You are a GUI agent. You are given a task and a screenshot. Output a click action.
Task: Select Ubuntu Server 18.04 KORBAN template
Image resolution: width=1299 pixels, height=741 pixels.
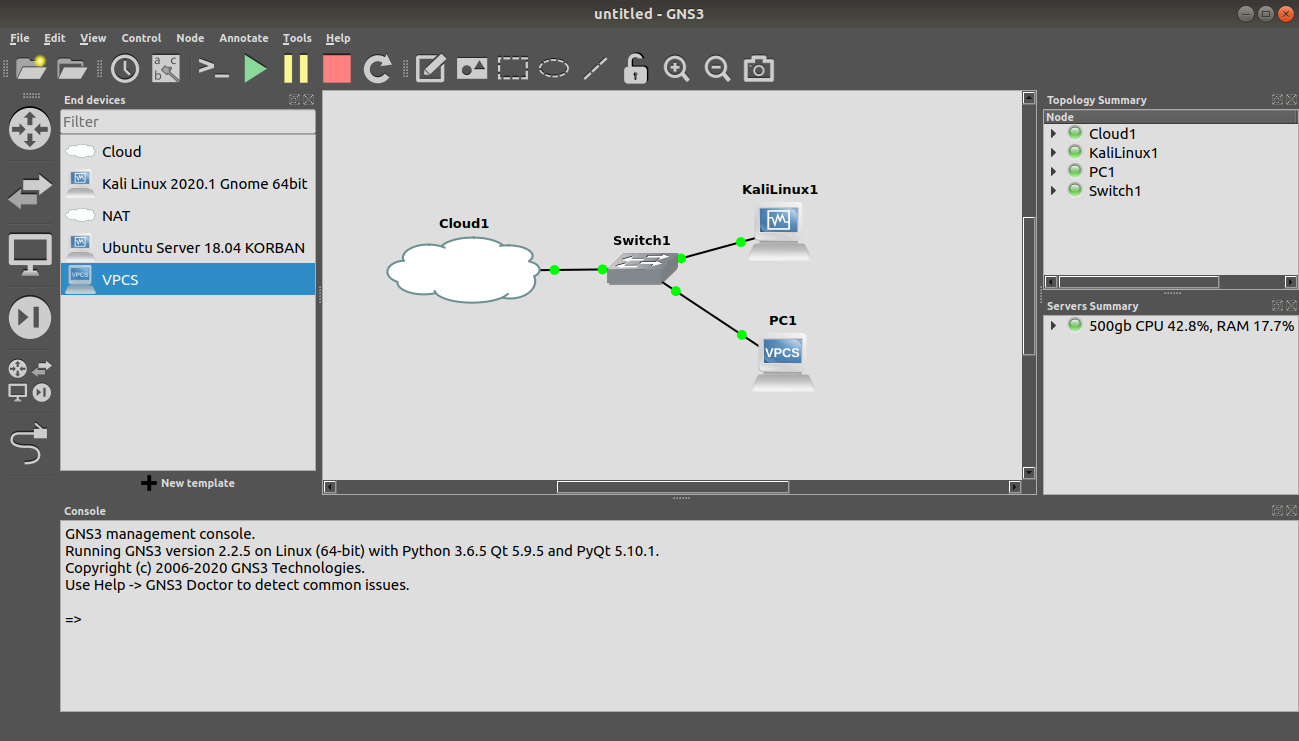click(203, 248)
